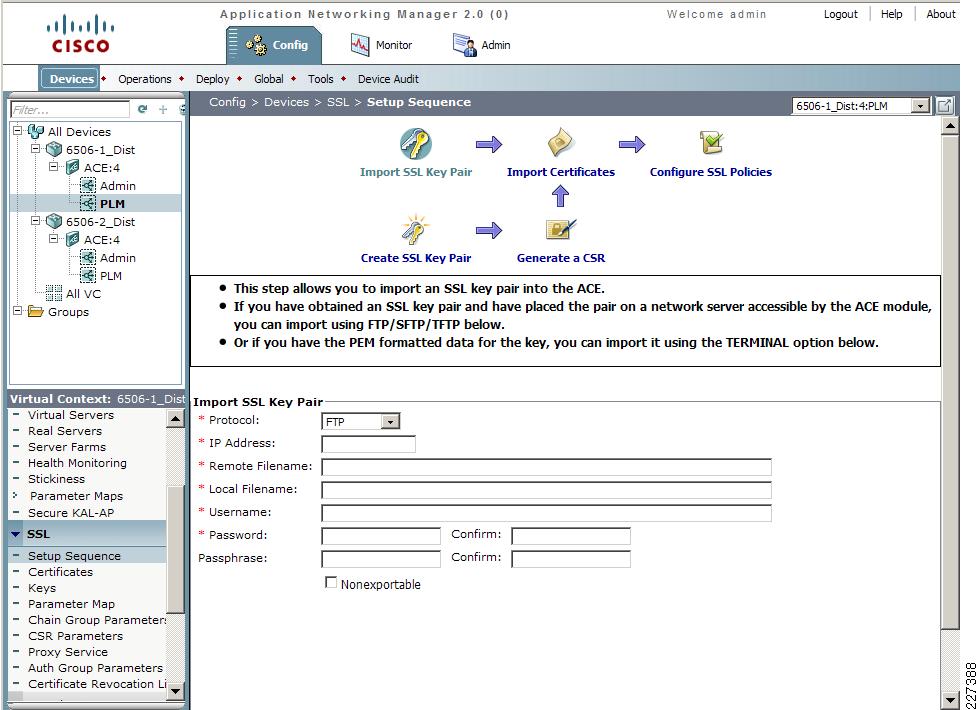Screen dimensions: 977x710
Task: Click the ACE:4 module icon under 6506-1_Dist
Action: pyautogui.click(x=72, y=167)
